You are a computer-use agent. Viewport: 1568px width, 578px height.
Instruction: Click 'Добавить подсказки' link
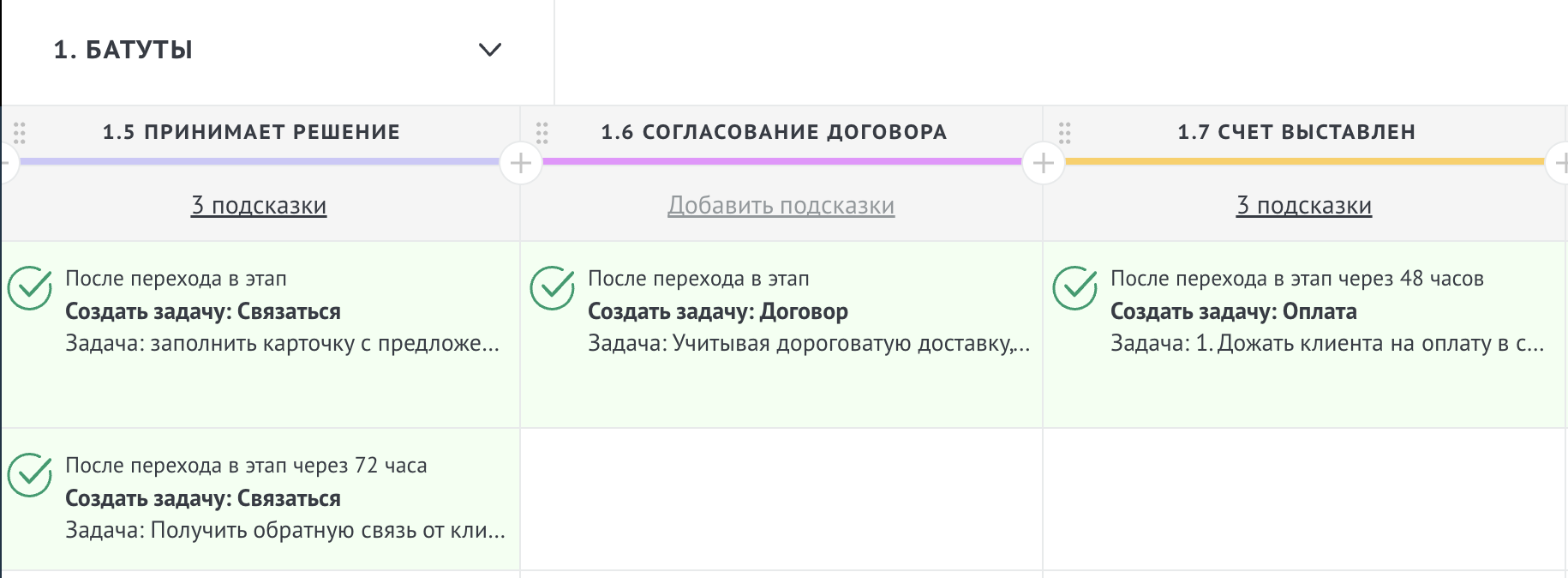[x=781, y=206]
